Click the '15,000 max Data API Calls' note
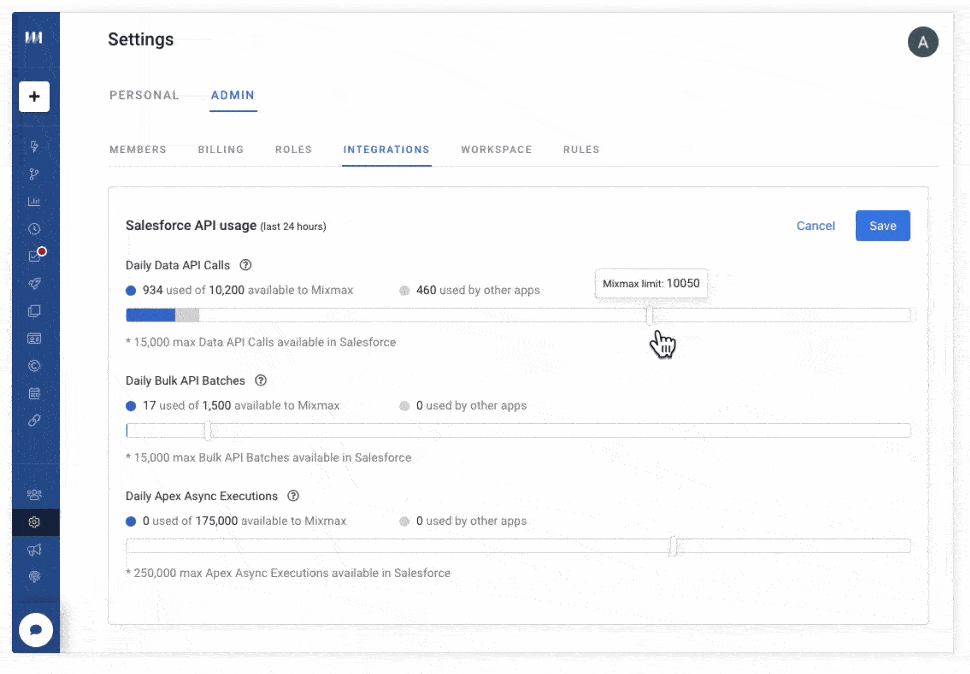 point(261,342)
